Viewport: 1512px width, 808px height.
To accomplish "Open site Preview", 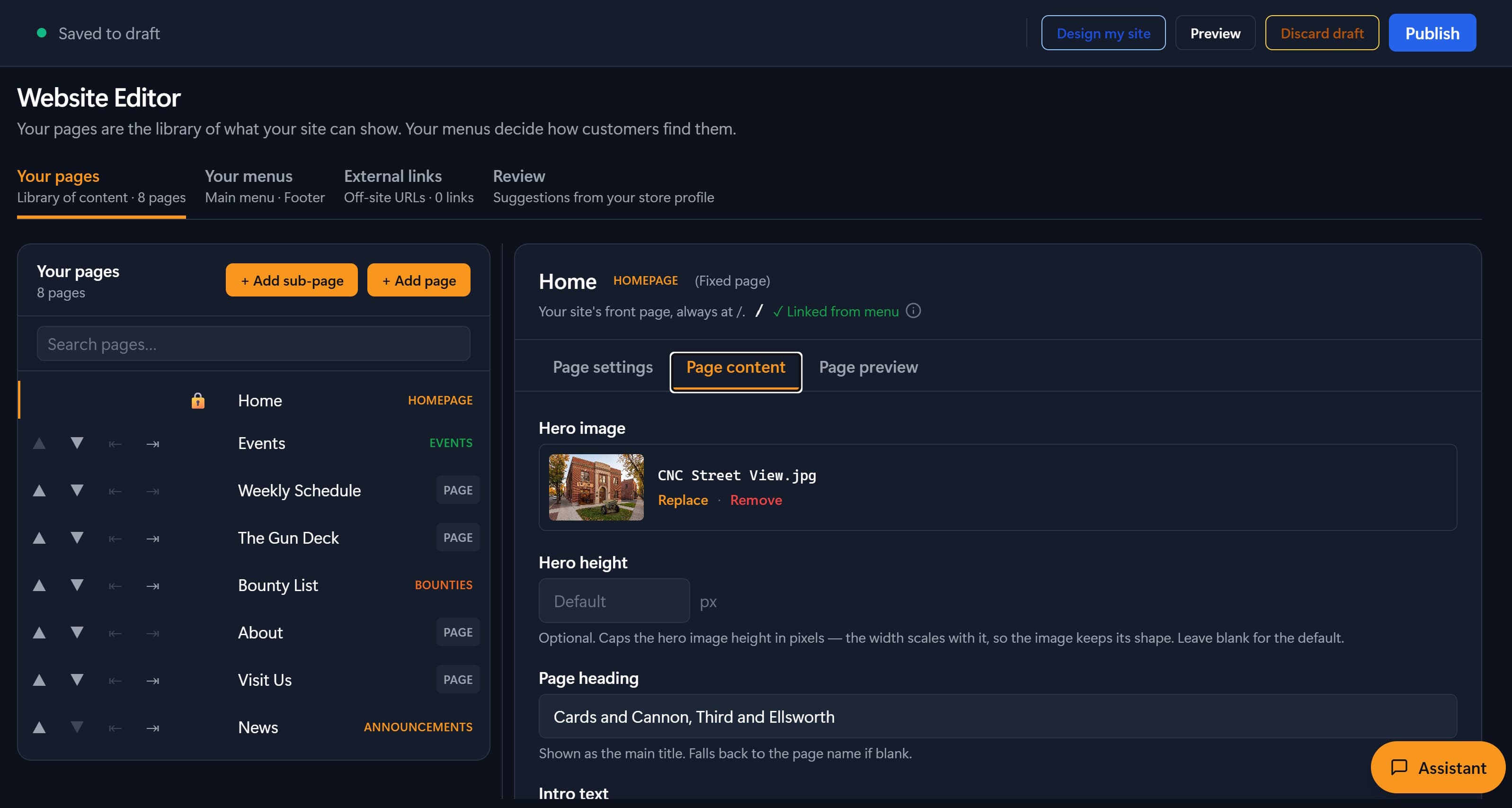I will pyautogui.click(x=1215, y=33).
